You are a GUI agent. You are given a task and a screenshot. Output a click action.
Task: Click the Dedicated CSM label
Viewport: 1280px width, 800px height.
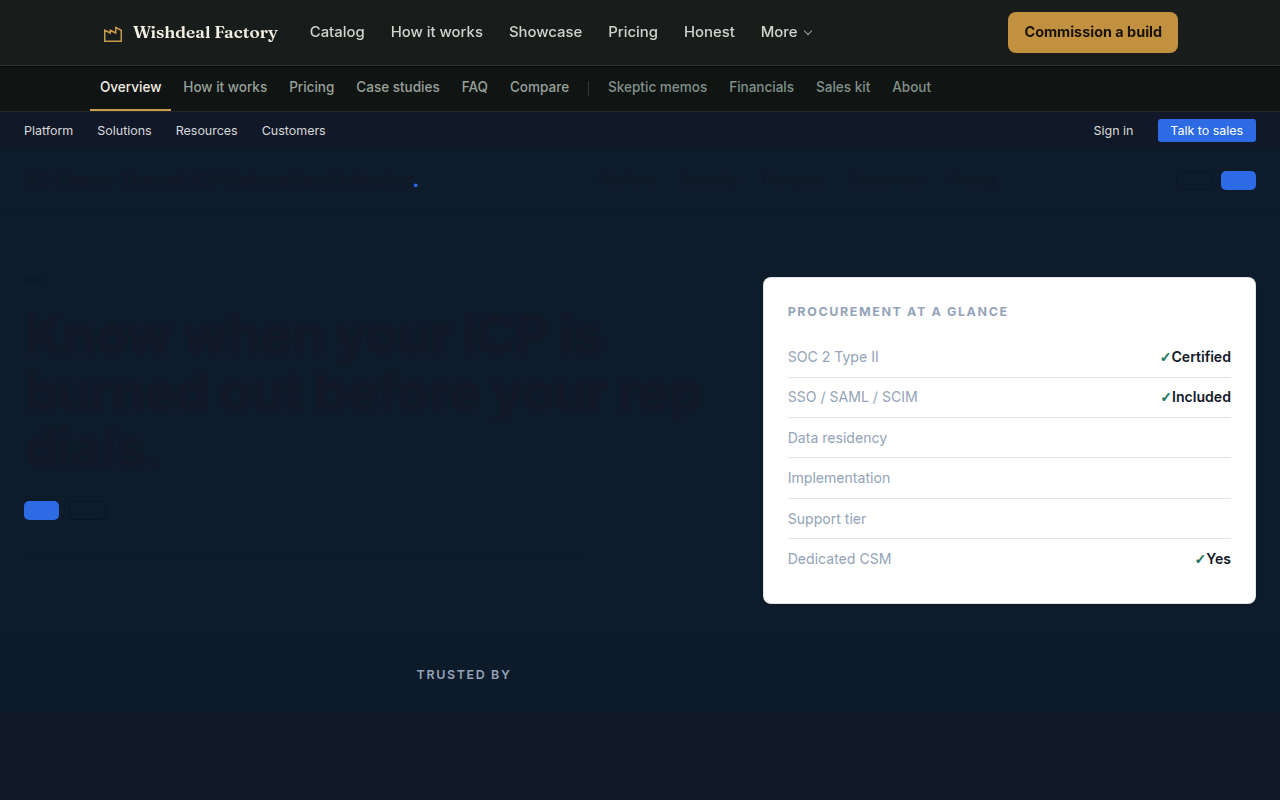pos(839,559)
